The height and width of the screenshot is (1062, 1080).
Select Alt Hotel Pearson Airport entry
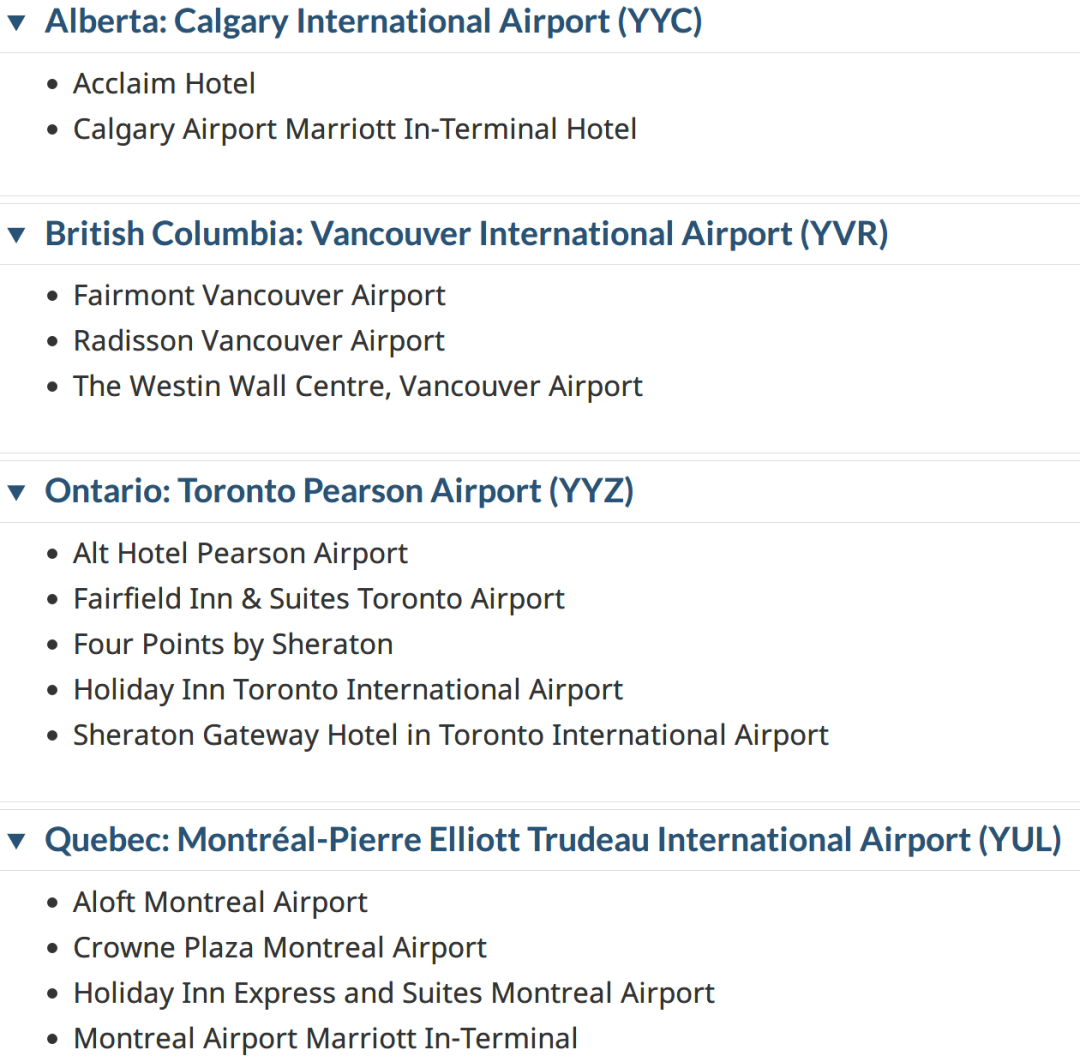click(x=240, y=554)
